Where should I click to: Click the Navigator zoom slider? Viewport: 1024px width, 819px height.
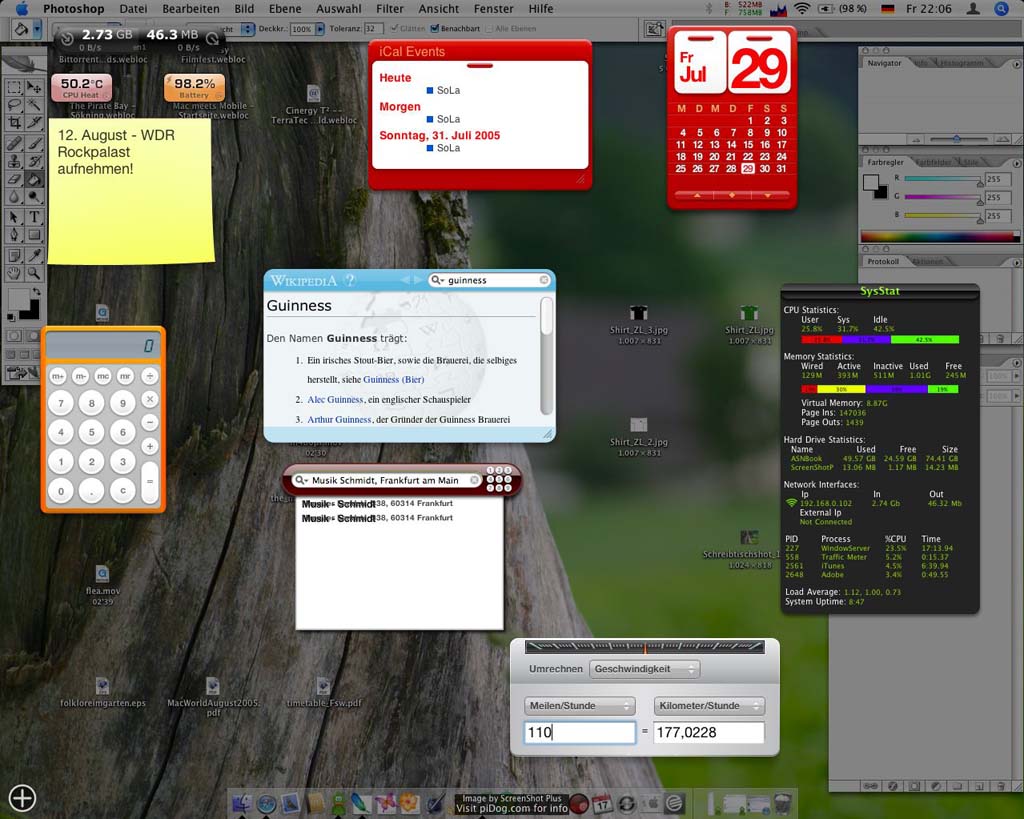tap(956, 139)
